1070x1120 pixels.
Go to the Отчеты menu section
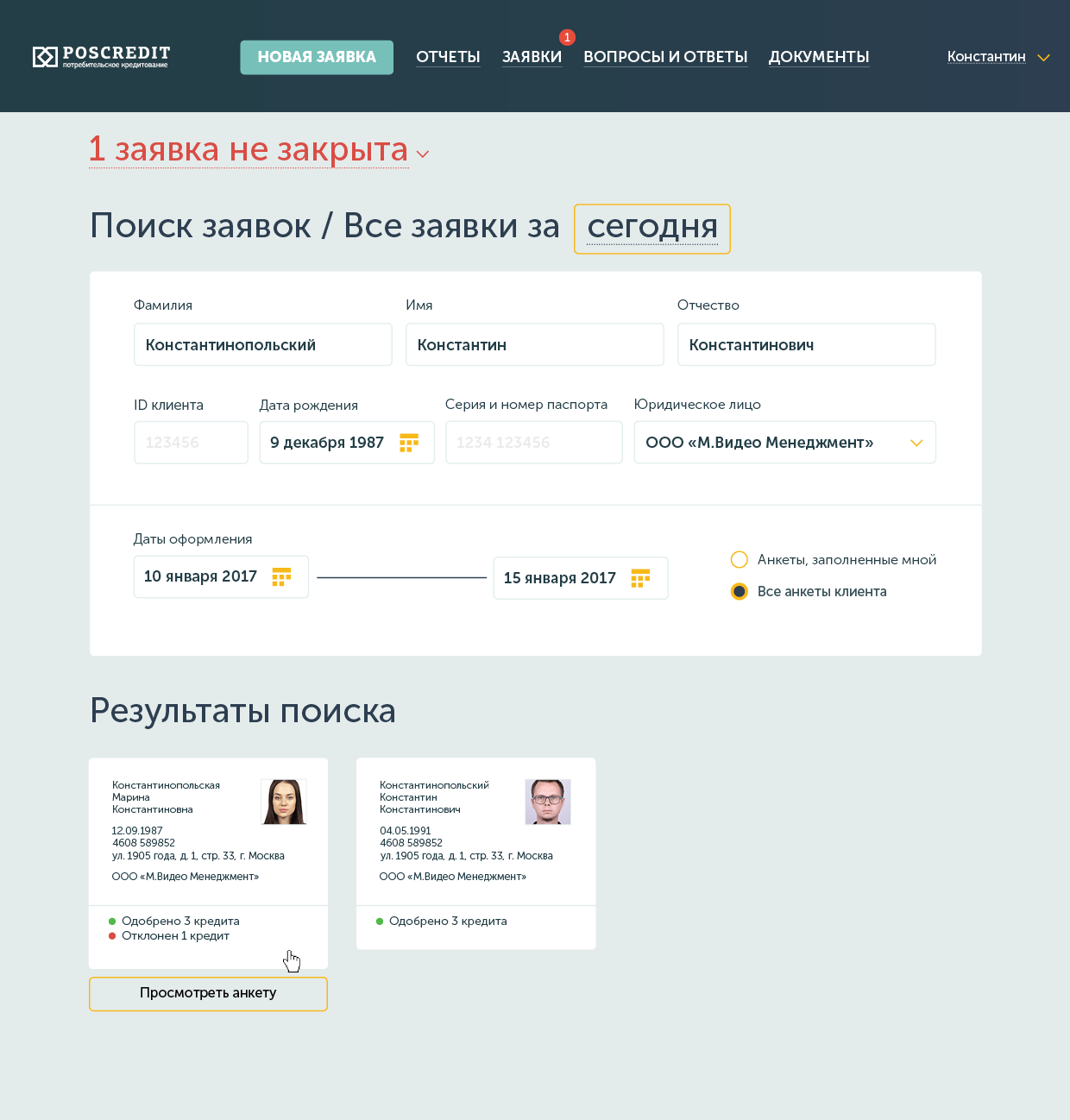(448, 57)
